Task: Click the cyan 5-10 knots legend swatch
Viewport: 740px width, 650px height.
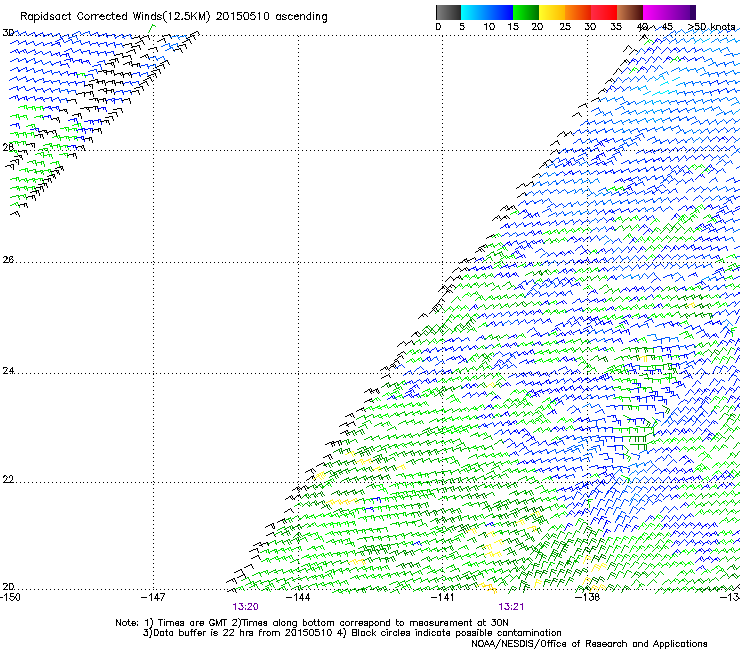Action: pos(474,12)
